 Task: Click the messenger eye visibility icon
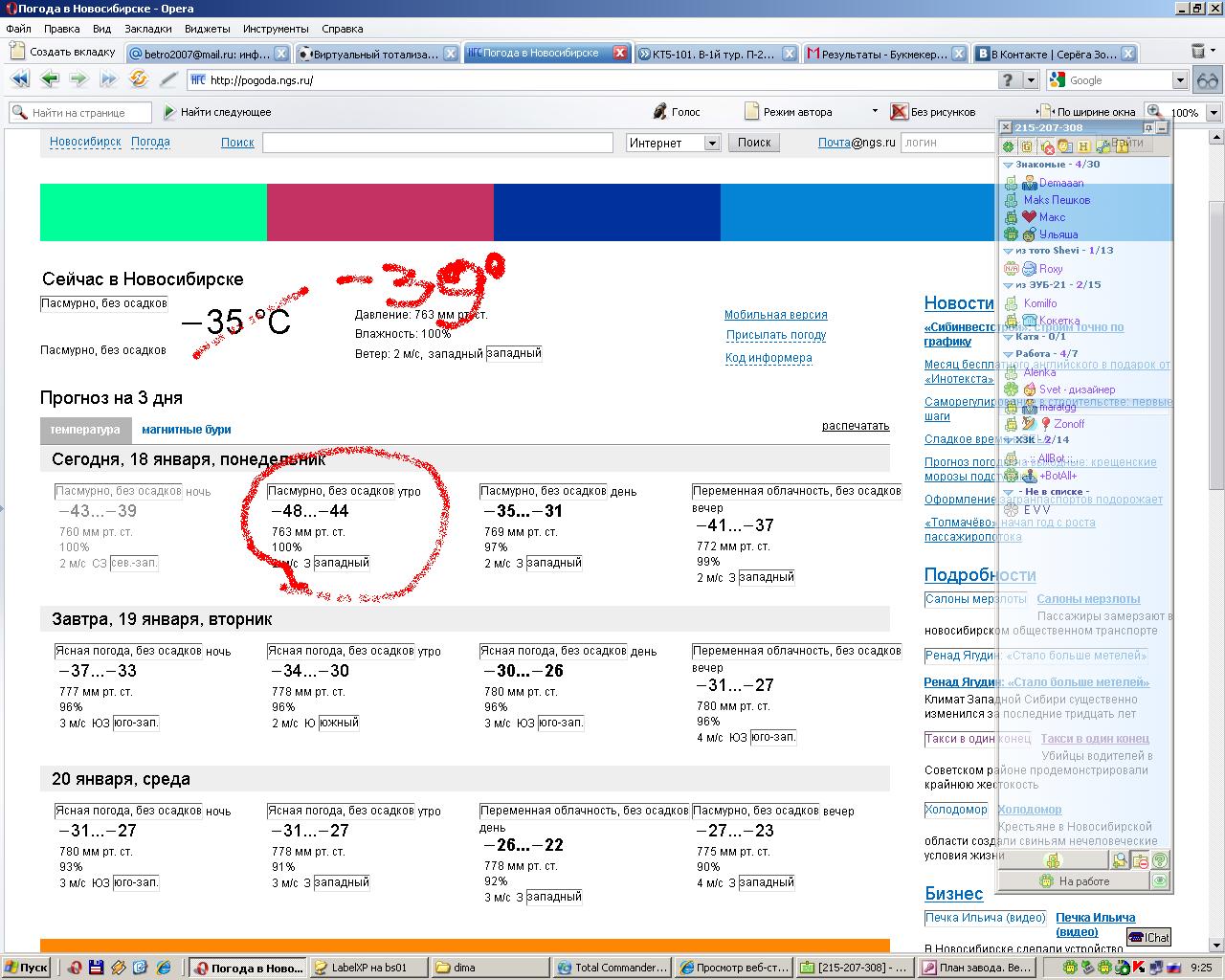coord(1160,881)
